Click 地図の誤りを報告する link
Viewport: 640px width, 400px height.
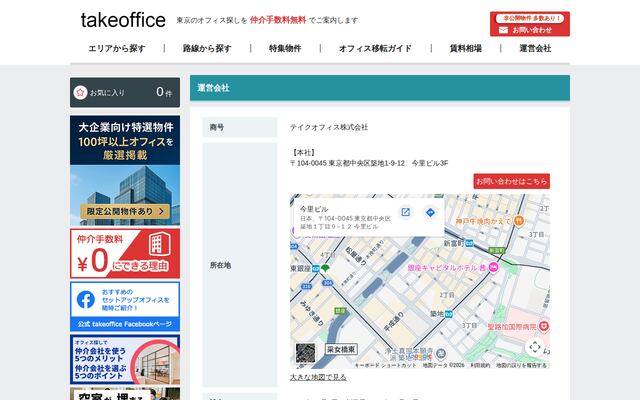tap(521, 365)
